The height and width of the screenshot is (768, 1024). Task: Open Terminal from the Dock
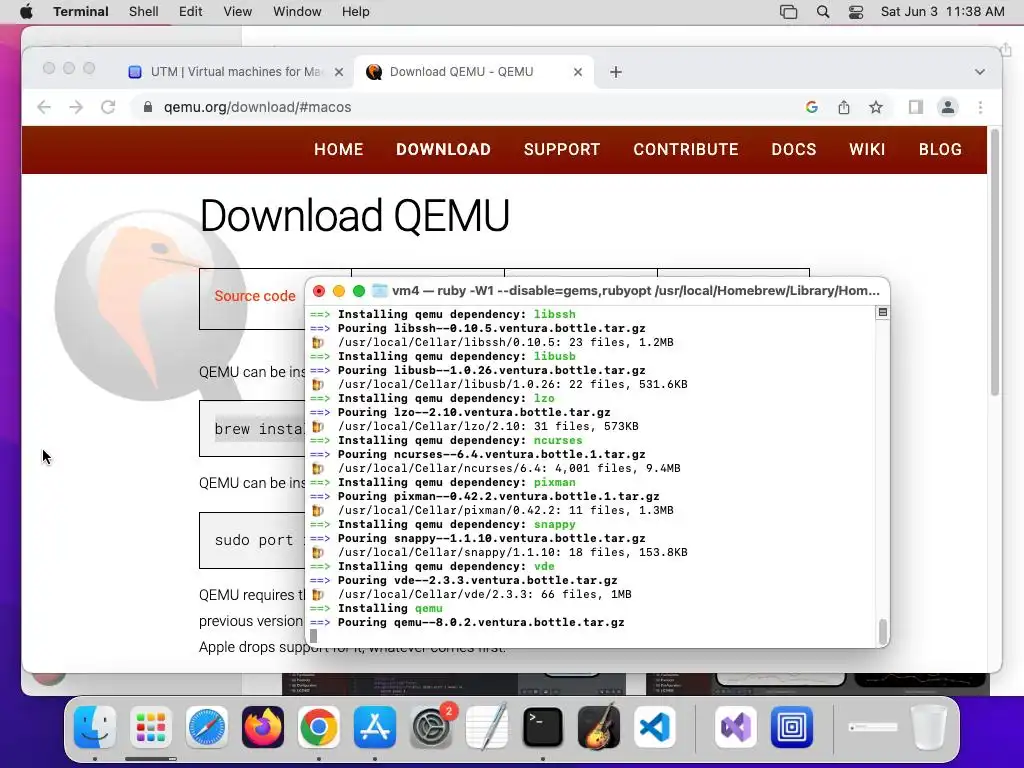coord(543,727)
